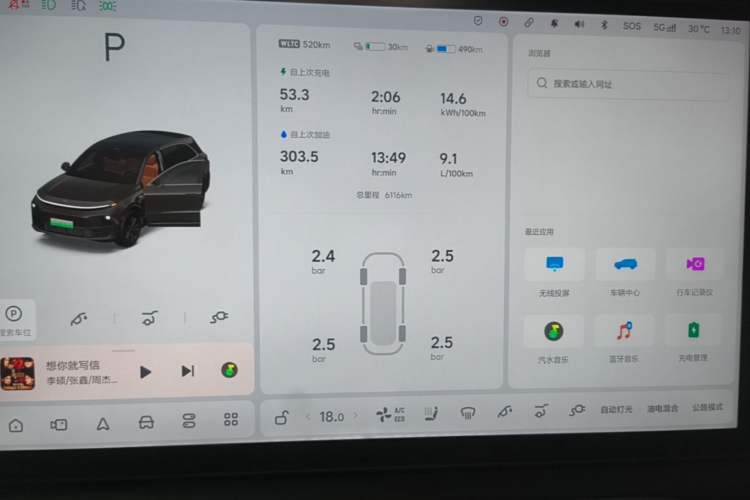Toggle the A/C fan control

click(x=390, y=414)
